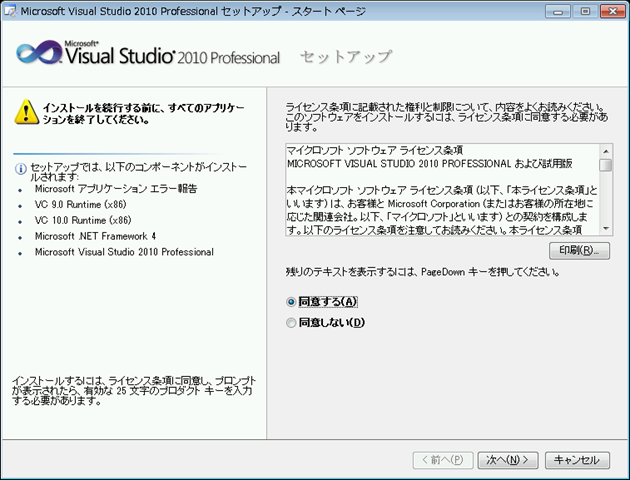Select the 同意しない(D) radio button
630x480 pixels.
(292, 322)
